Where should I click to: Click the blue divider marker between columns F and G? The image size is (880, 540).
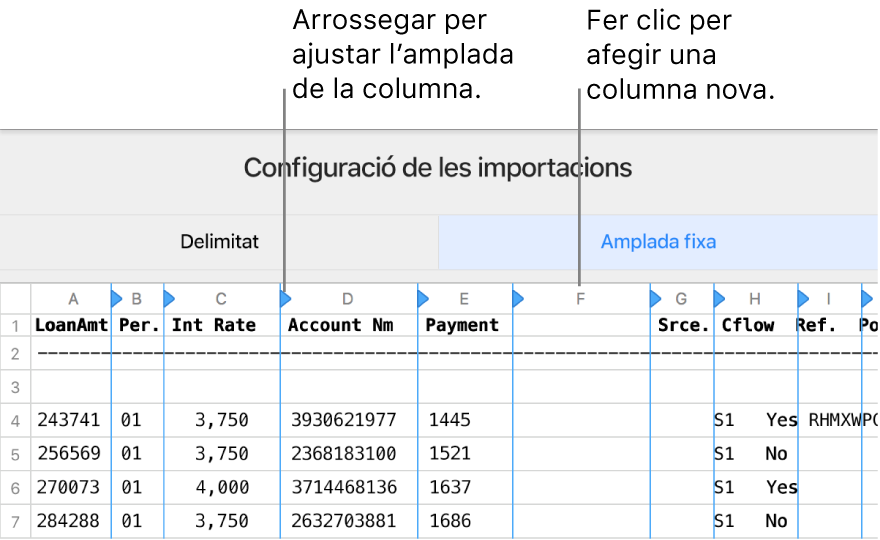[x=655, y=297]
